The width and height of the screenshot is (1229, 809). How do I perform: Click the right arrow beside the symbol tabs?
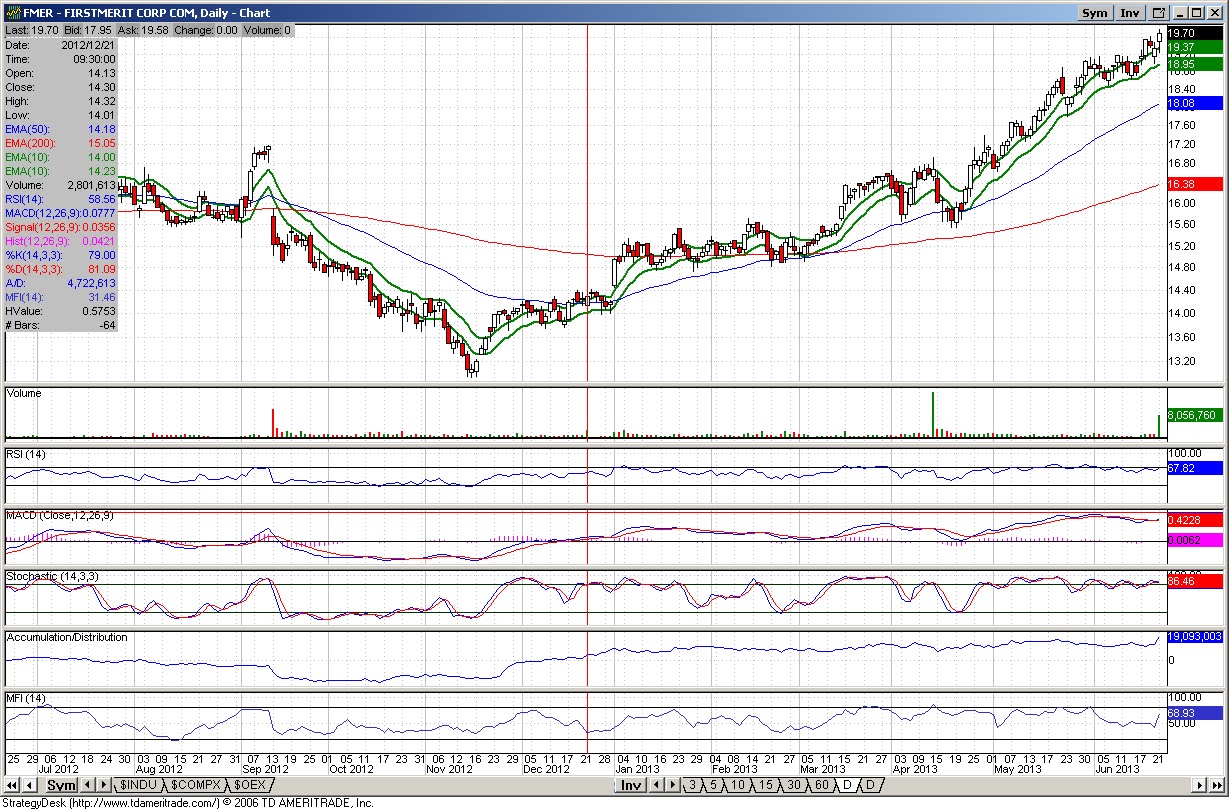tap(102, 786)
